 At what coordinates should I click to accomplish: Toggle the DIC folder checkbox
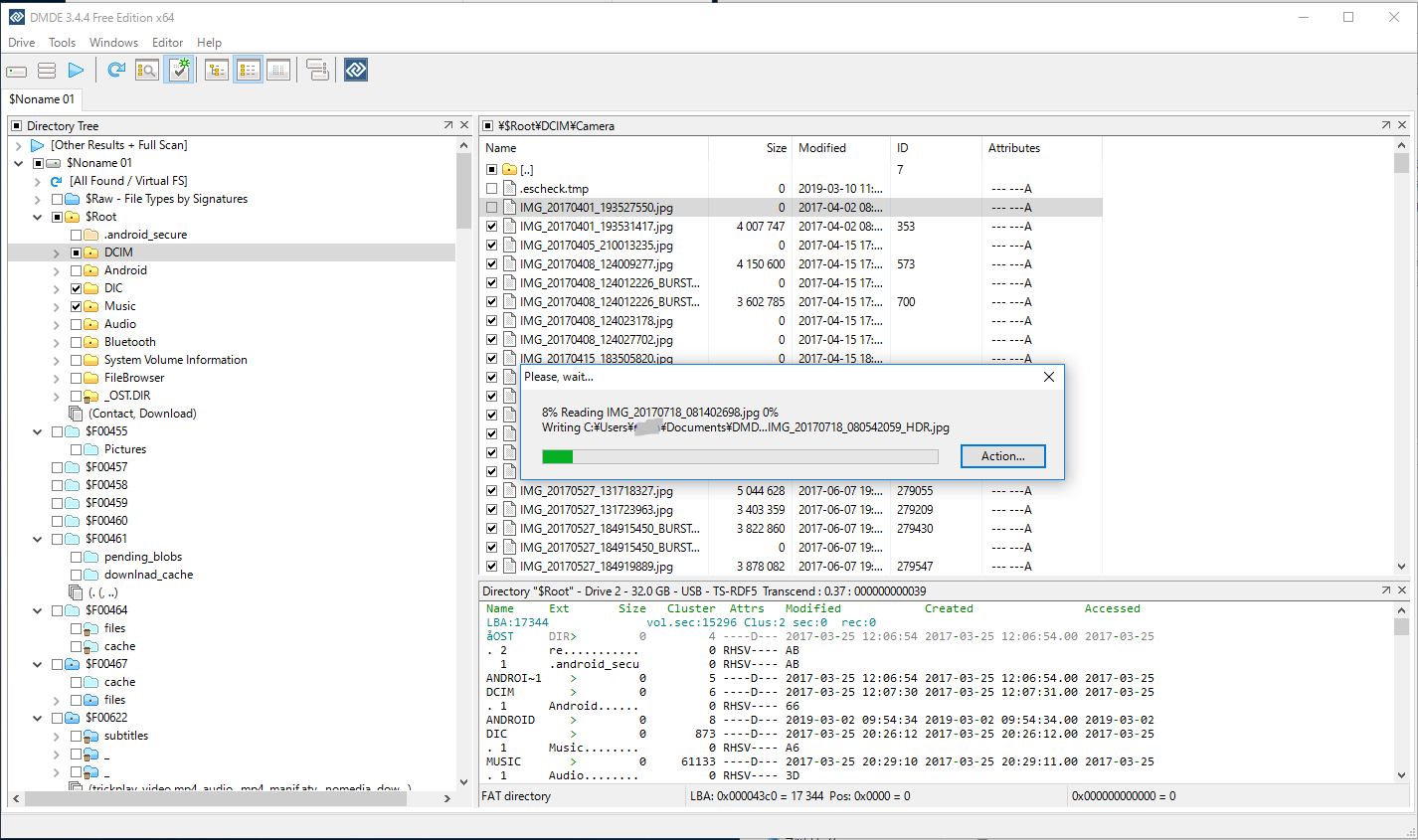coord(77,288)
